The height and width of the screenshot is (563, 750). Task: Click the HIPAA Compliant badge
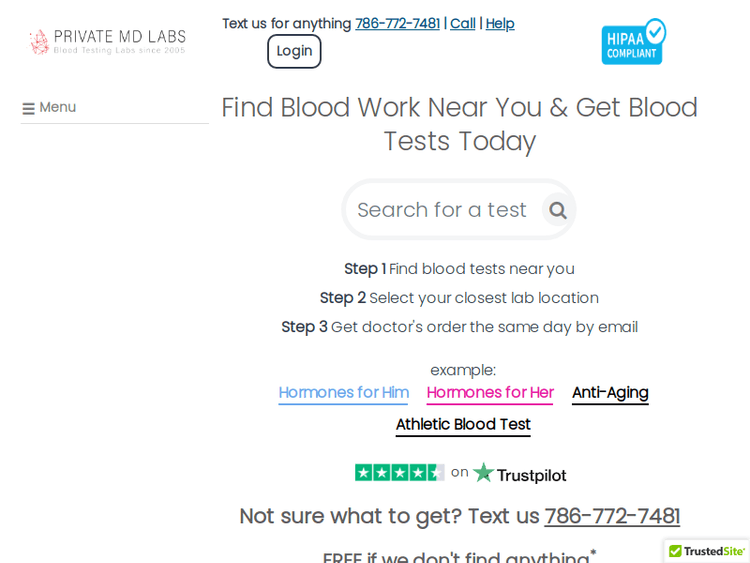pos(633,42)
